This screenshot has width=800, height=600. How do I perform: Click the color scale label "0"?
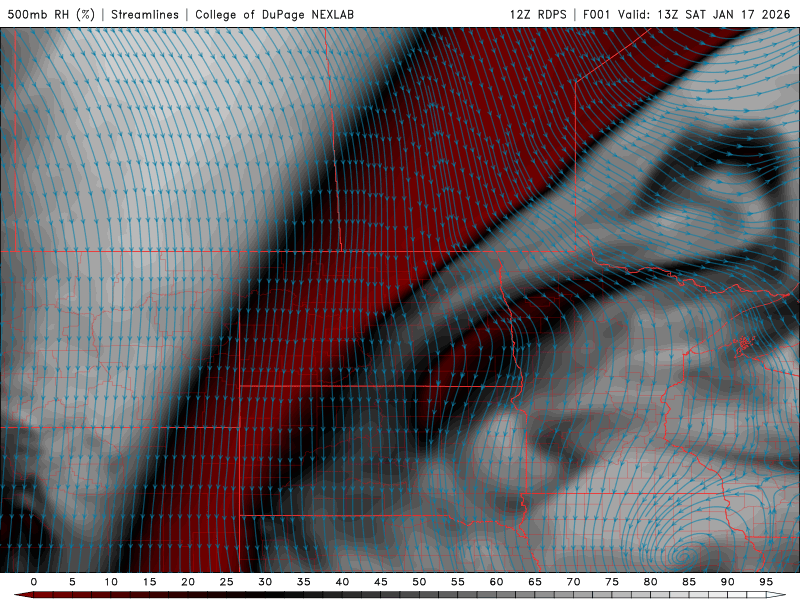click(34, 582)
